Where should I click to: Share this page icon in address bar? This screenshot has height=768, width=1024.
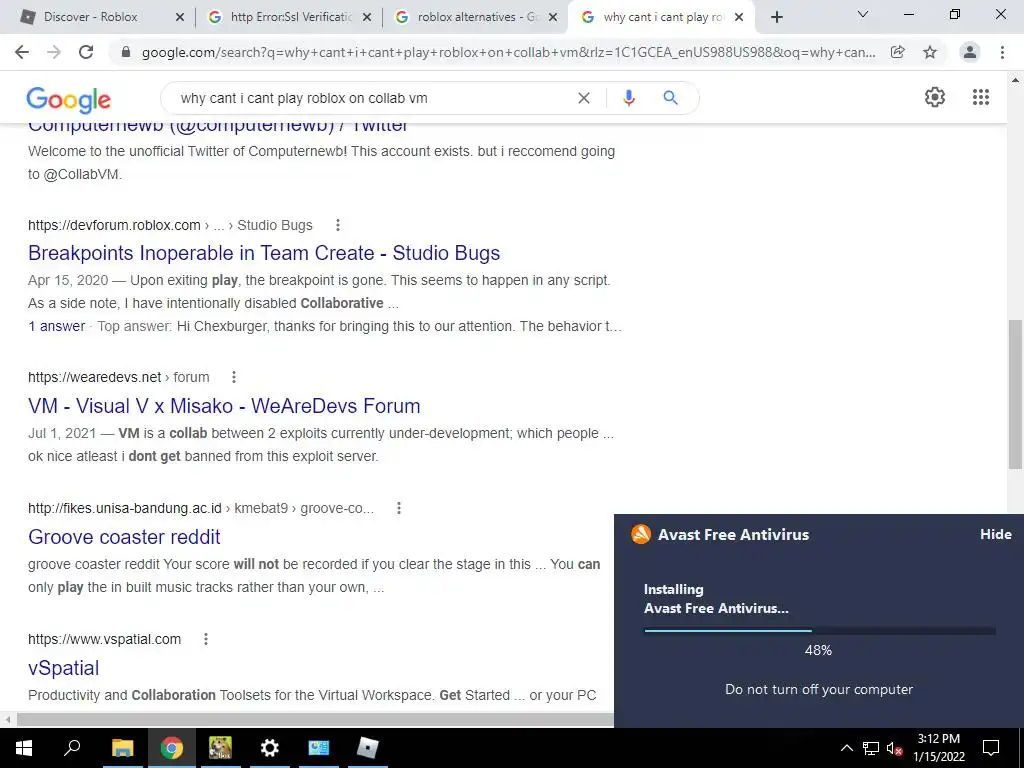tap(898, 52)
